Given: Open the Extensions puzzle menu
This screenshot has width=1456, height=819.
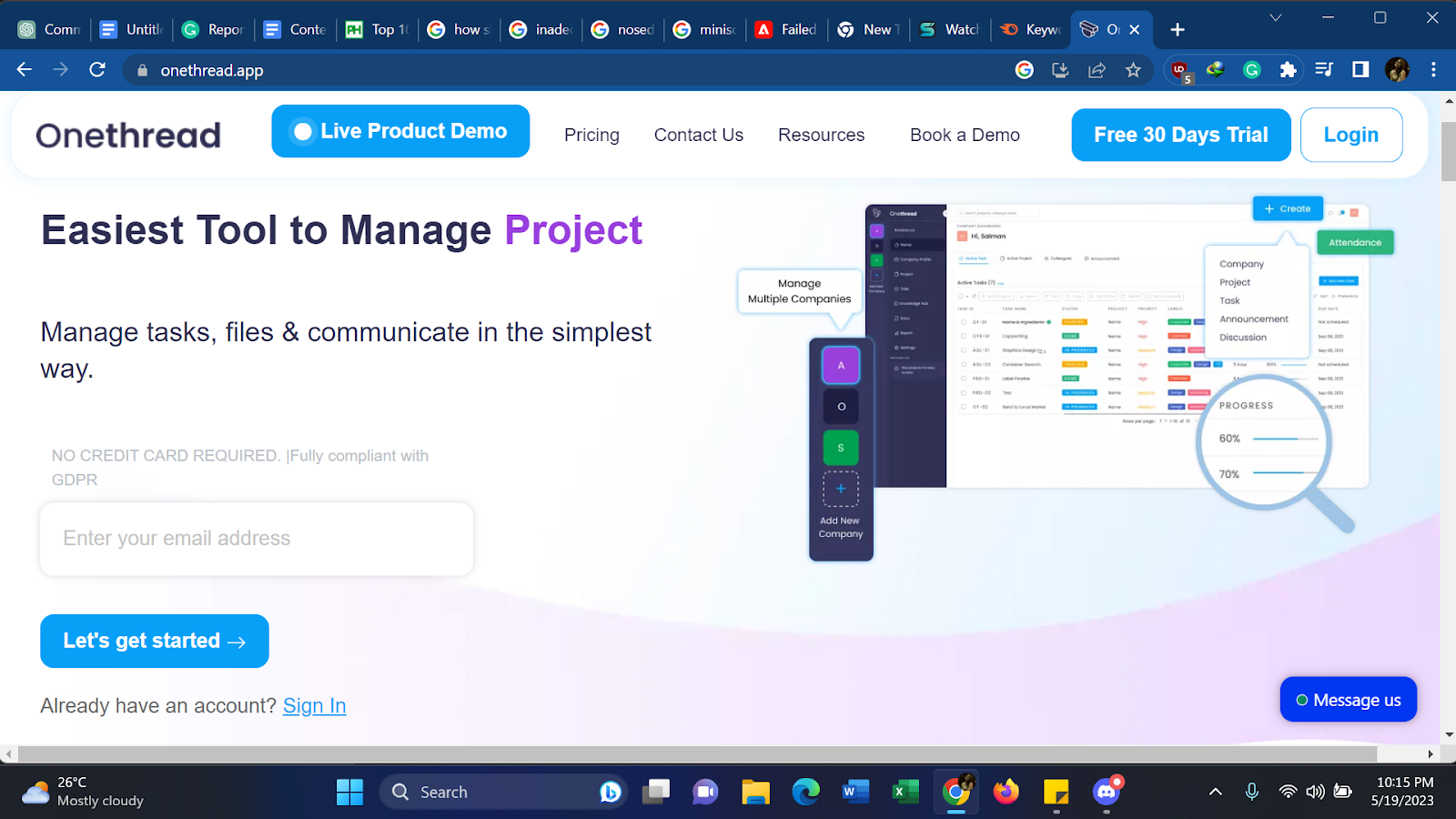Looking at the screenshot, I should (x=1288, y=70).
